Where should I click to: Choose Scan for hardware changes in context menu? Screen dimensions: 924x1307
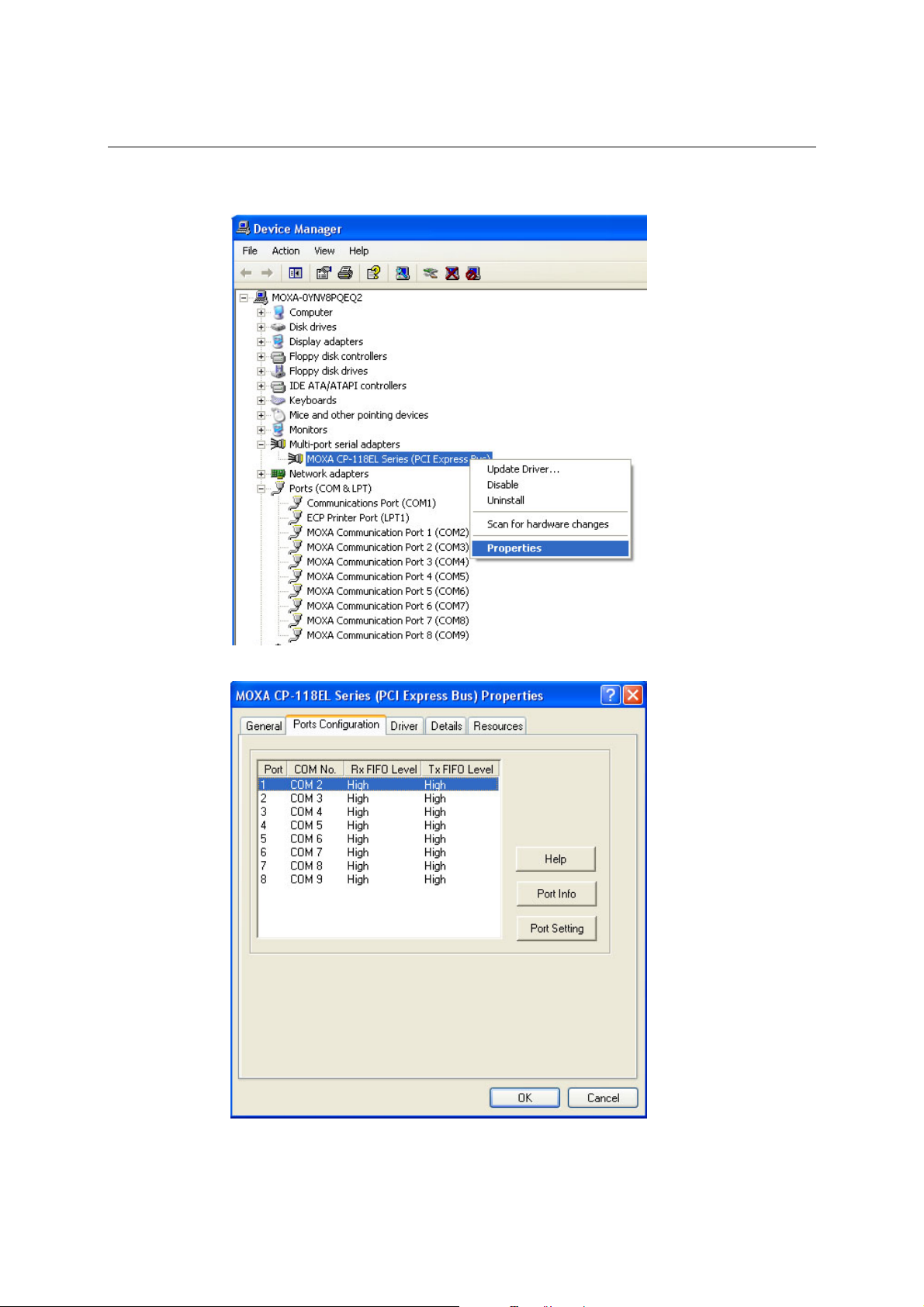(x=552, y=524)
